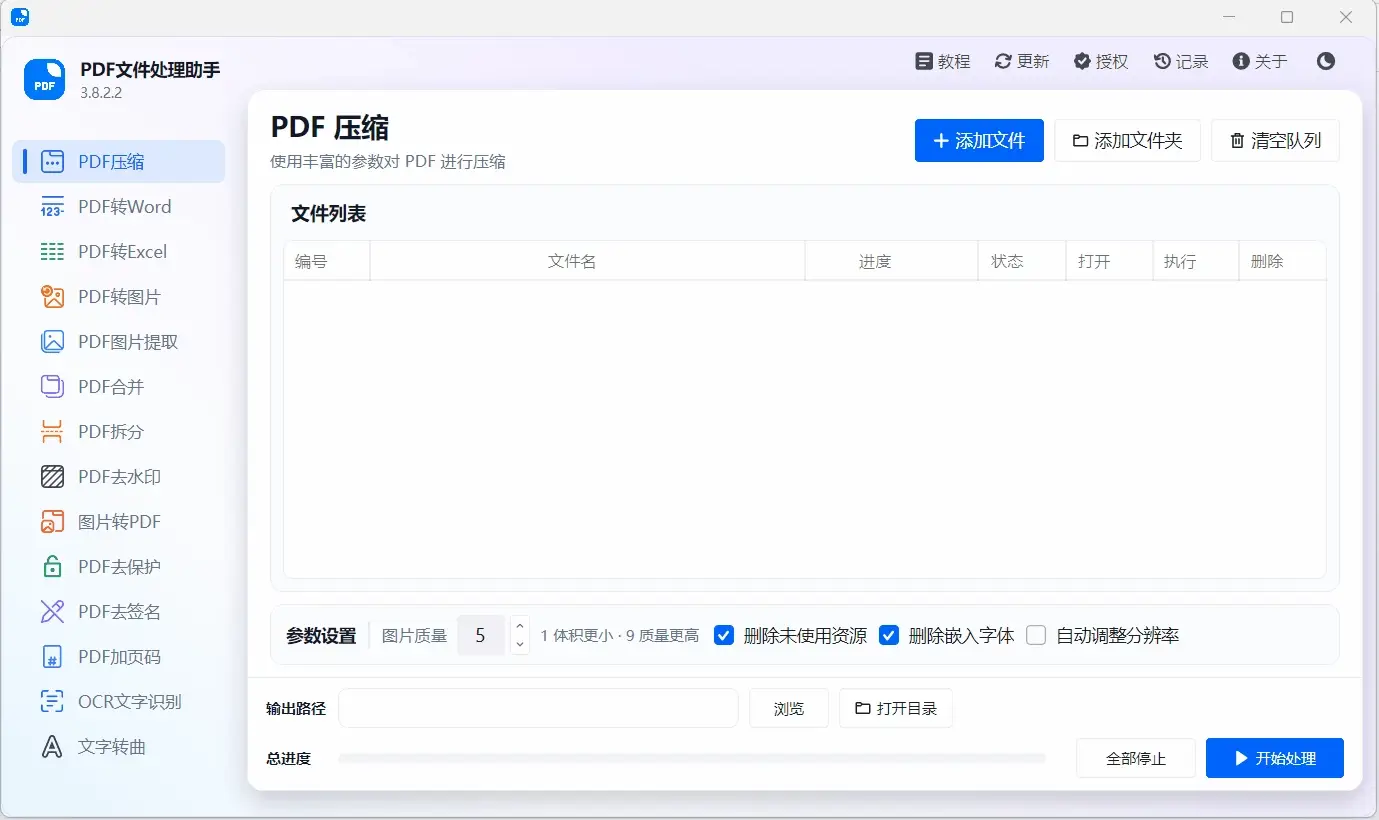Enable the 自动调整分辨率 checkbox
Image resolution: width=1379 pixels, height=820 pixels.
[1036, 635]
